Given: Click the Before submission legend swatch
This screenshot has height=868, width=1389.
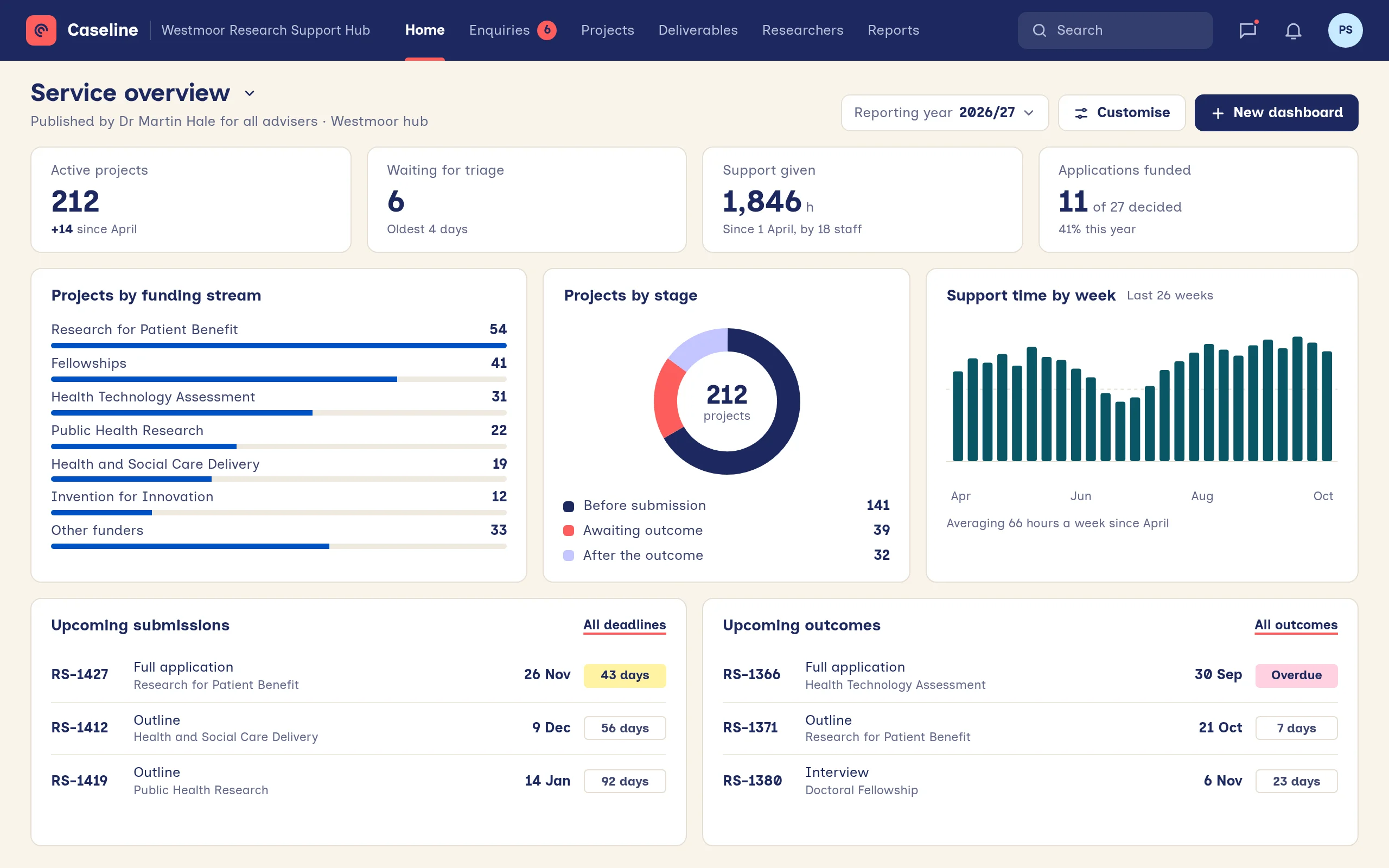Looking at the screenshot, I should (568, 506).
